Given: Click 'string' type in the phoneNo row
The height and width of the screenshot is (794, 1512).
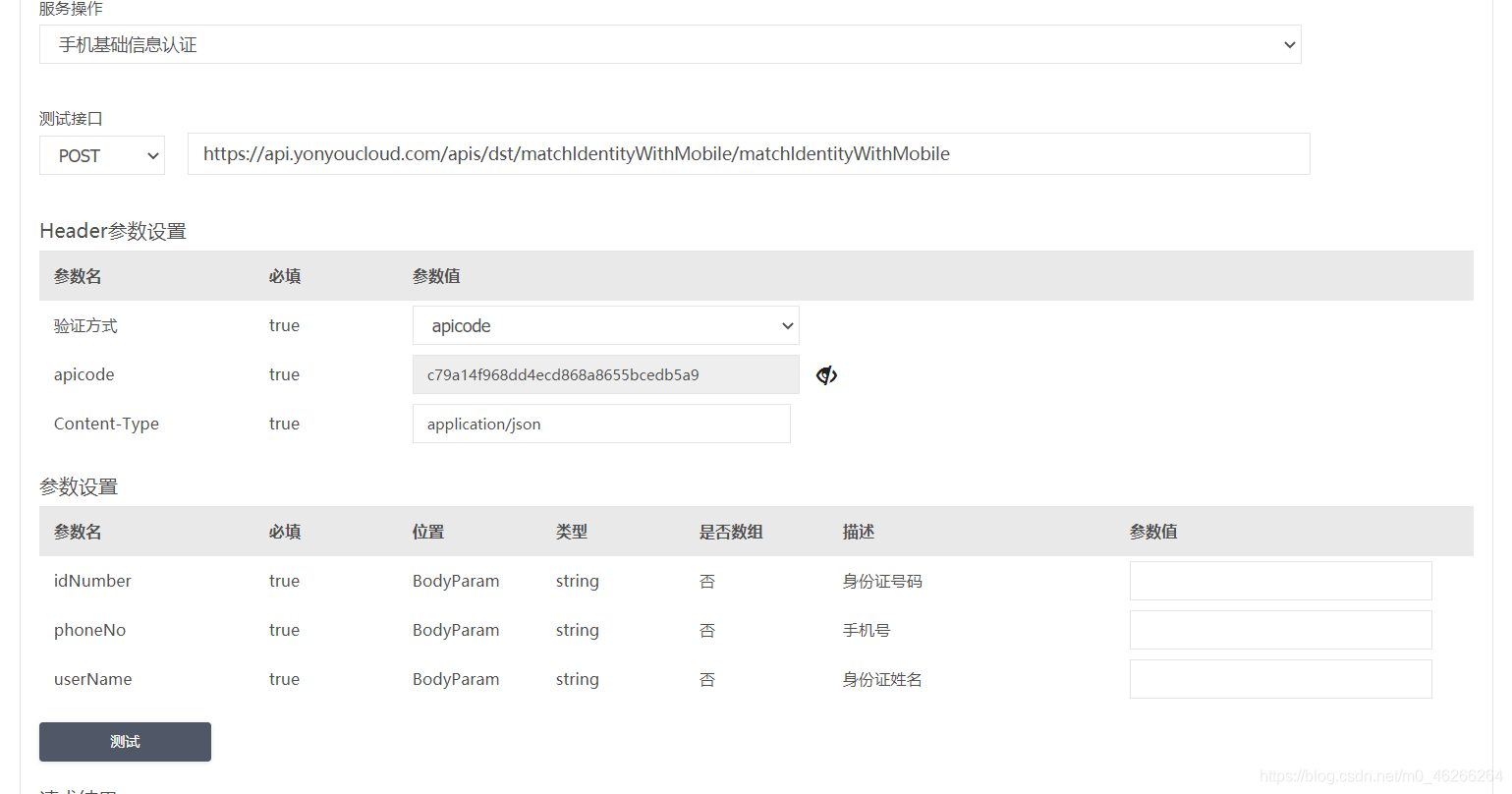Looking at the screenshot, I should 577,630.
